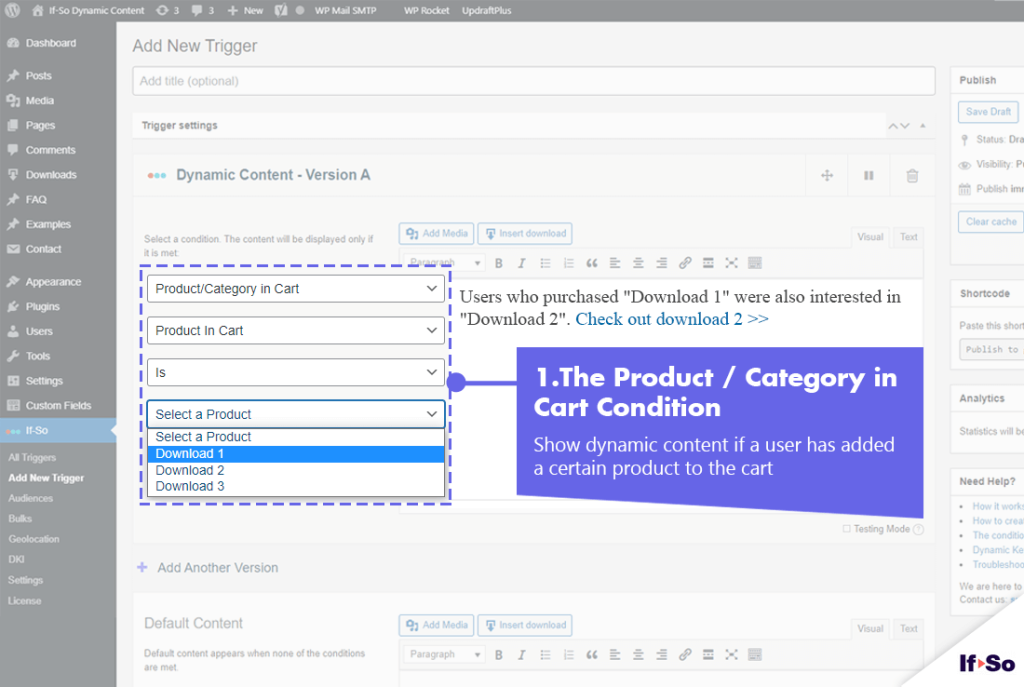Center-align text in the Version A editor
1024x687 pixels.
(x=638, y=263)
